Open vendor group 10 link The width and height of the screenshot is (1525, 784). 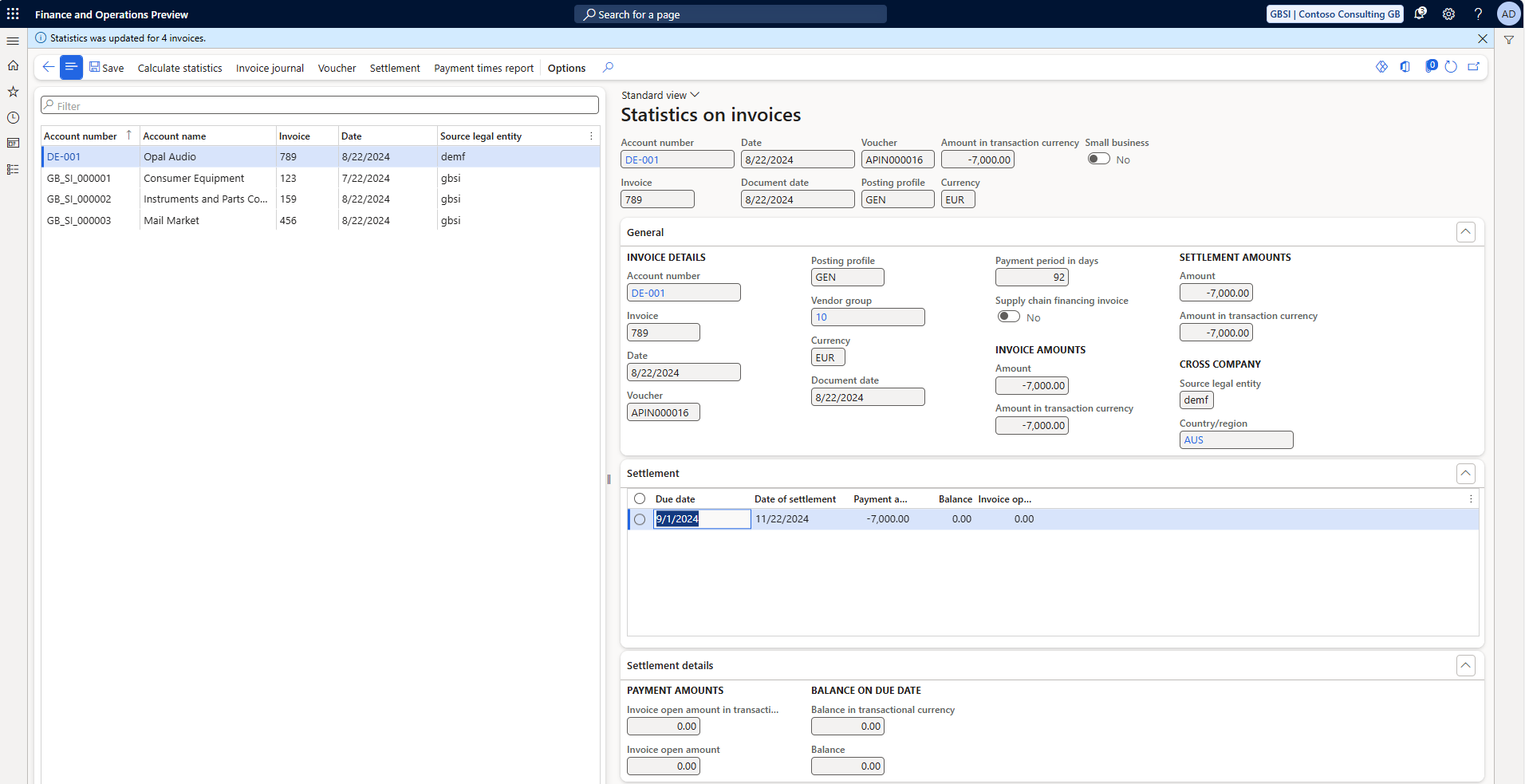point(822,317)
